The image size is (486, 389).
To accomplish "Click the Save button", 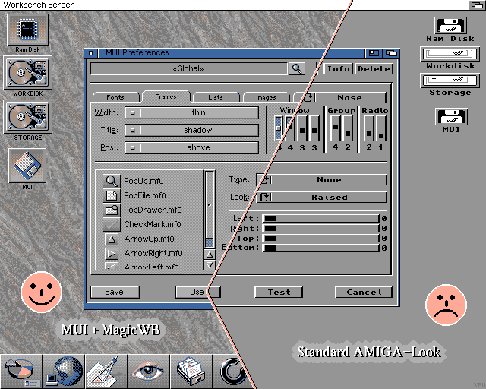I will click(x=115, y=292).
